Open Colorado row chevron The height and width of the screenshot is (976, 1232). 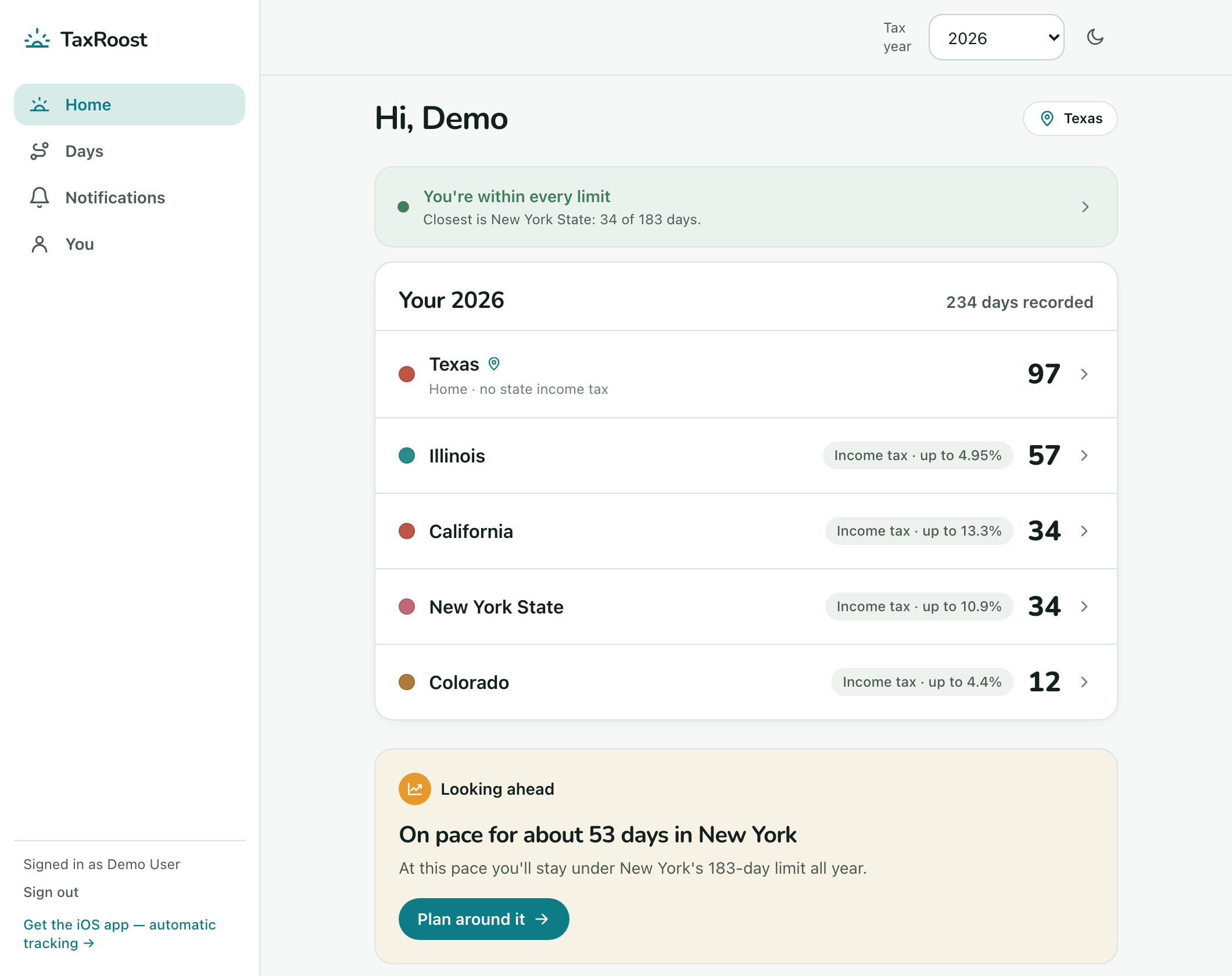tap(1084, 682)
